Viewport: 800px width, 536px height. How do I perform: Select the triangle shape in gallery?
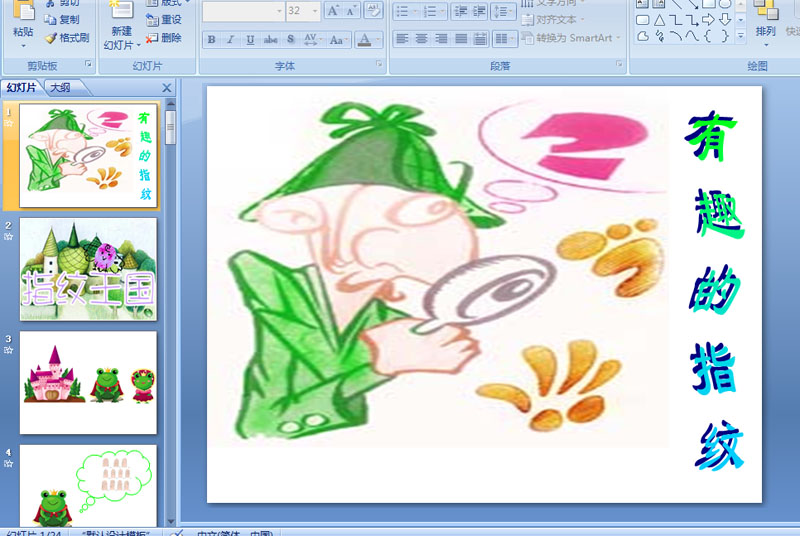pyautogui.click(x=659, y=20)
